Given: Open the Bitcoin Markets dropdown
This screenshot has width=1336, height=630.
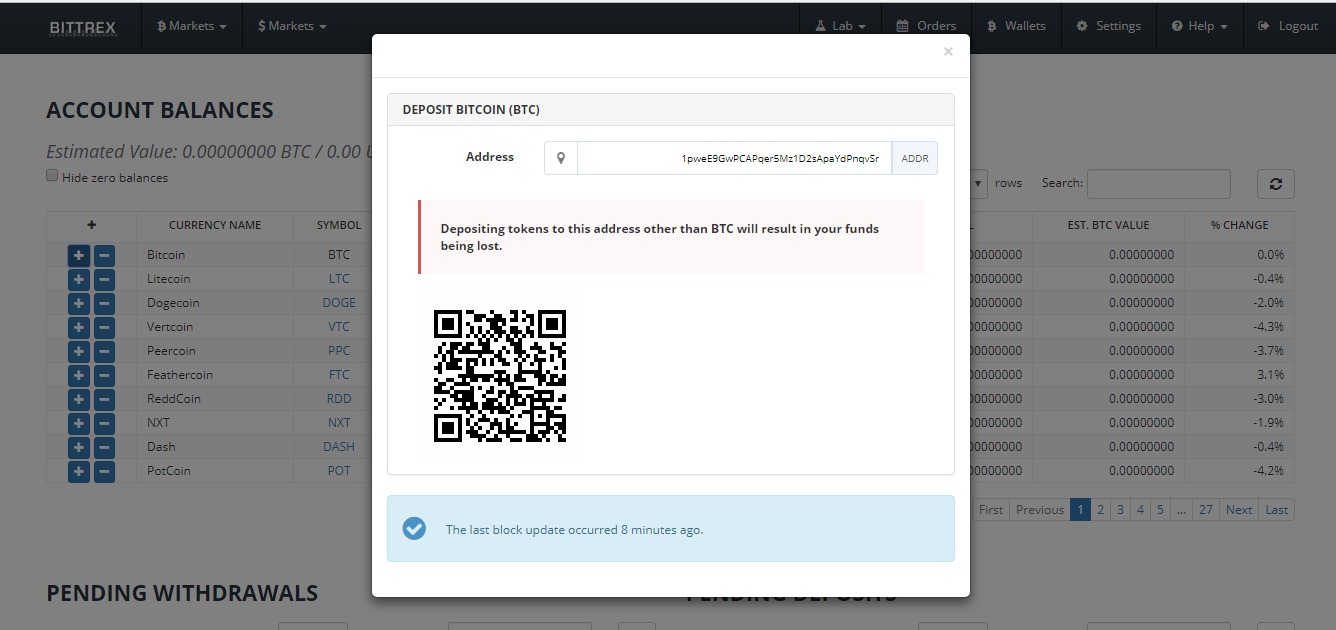Looking at the screenshot, I should [192, 26].
